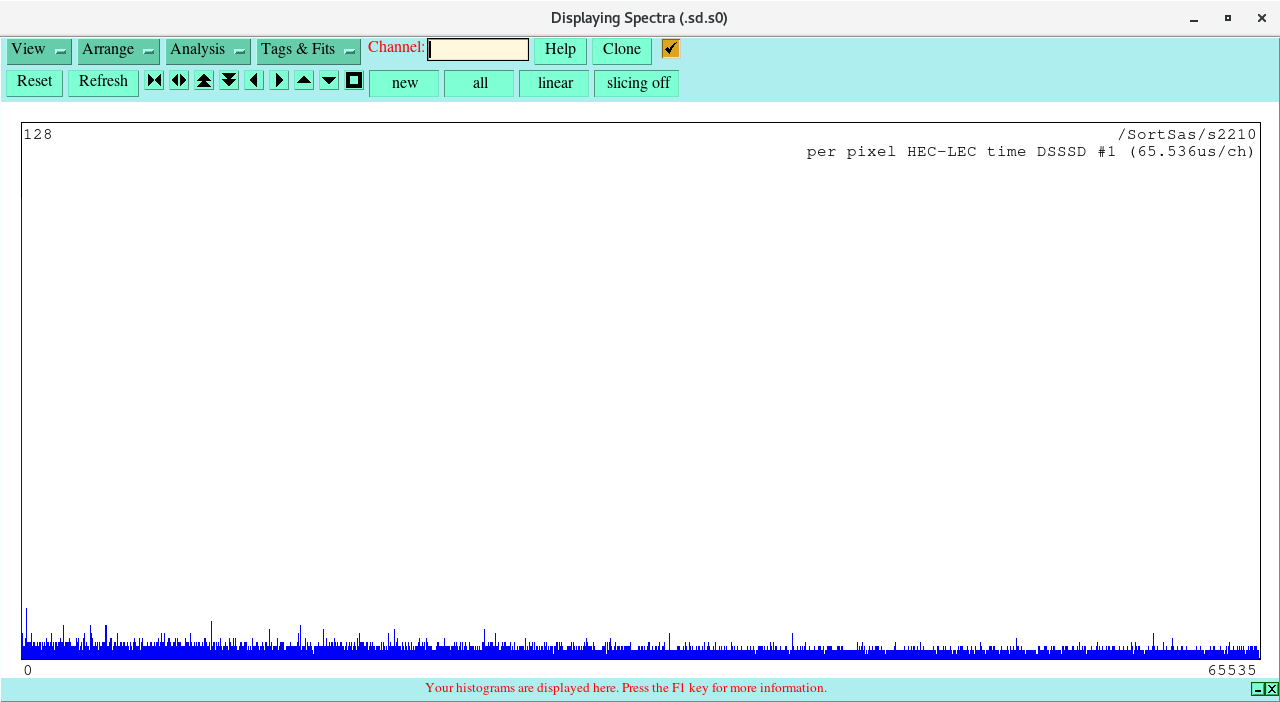Click the double up arrow icon
Viewport: 1280px width, 702px height.
click(x=204, y=80)
